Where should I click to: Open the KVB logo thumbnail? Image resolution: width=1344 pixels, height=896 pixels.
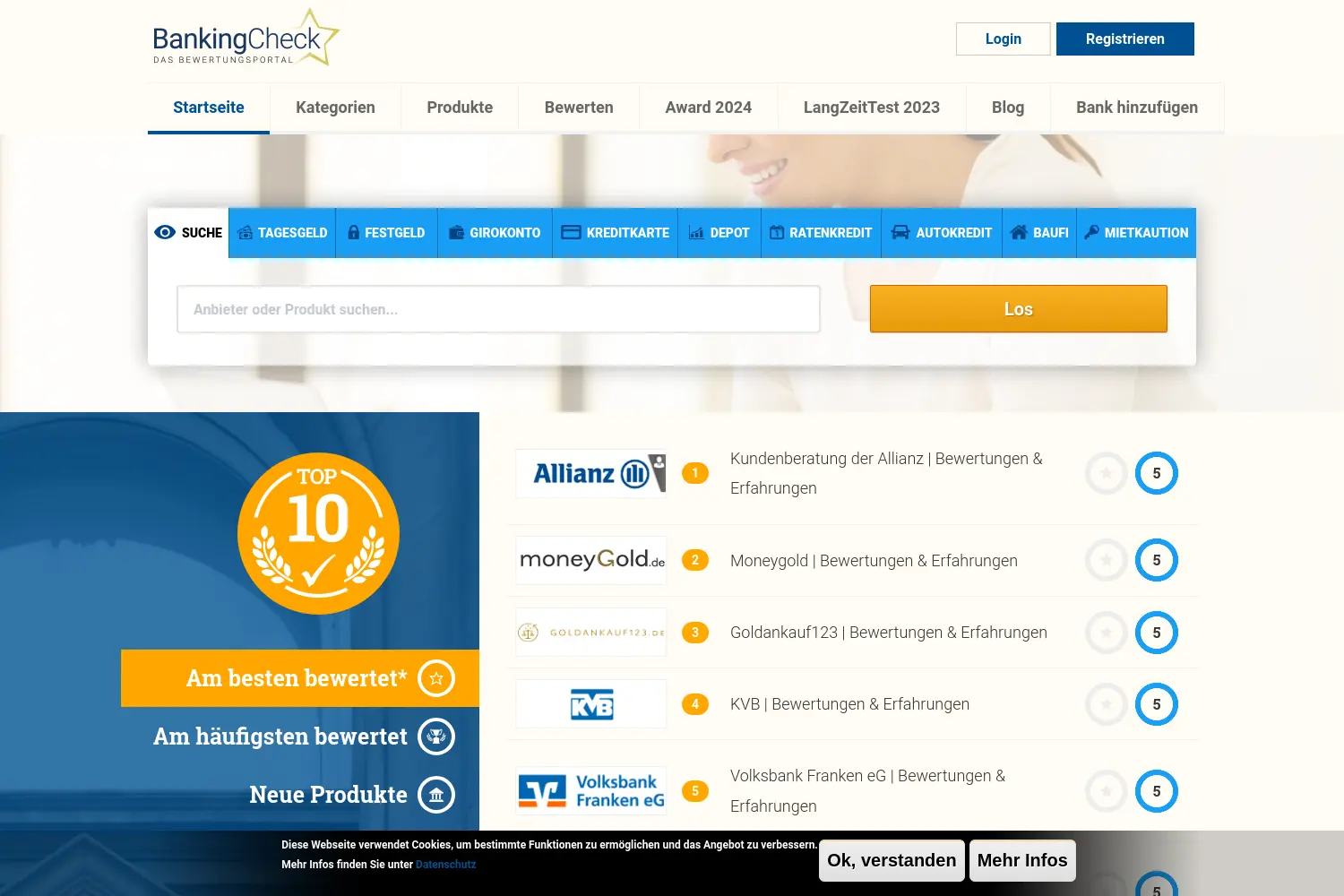coord(591,704)
